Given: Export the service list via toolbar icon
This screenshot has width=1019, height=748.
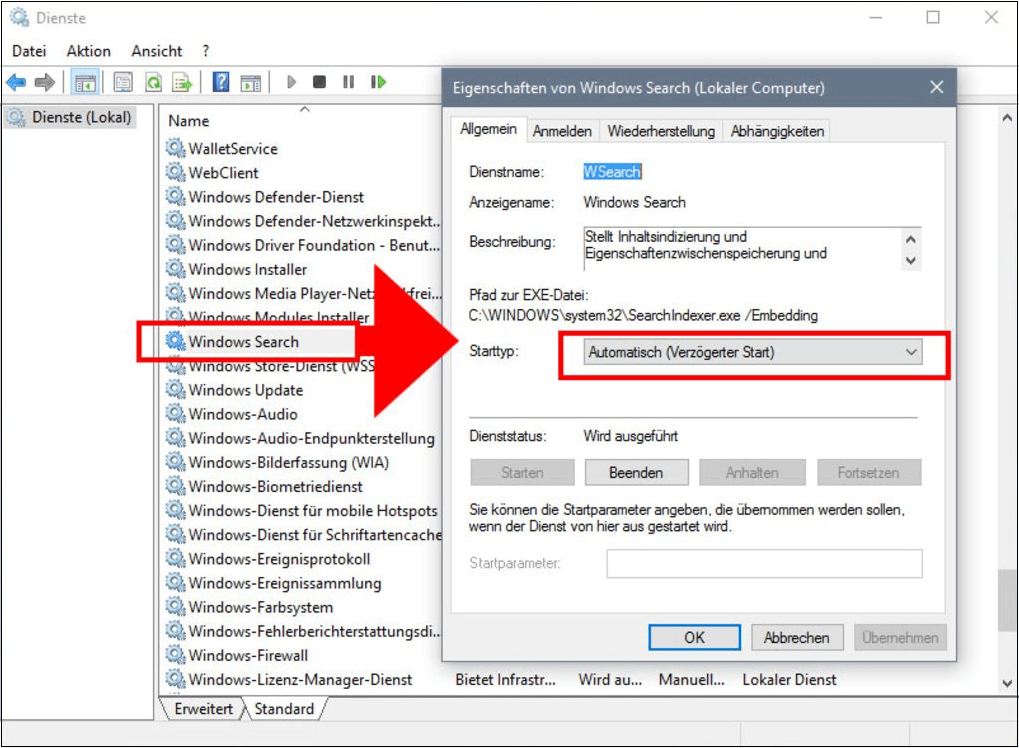Looking at the screenshot, I should pos(182,82).
